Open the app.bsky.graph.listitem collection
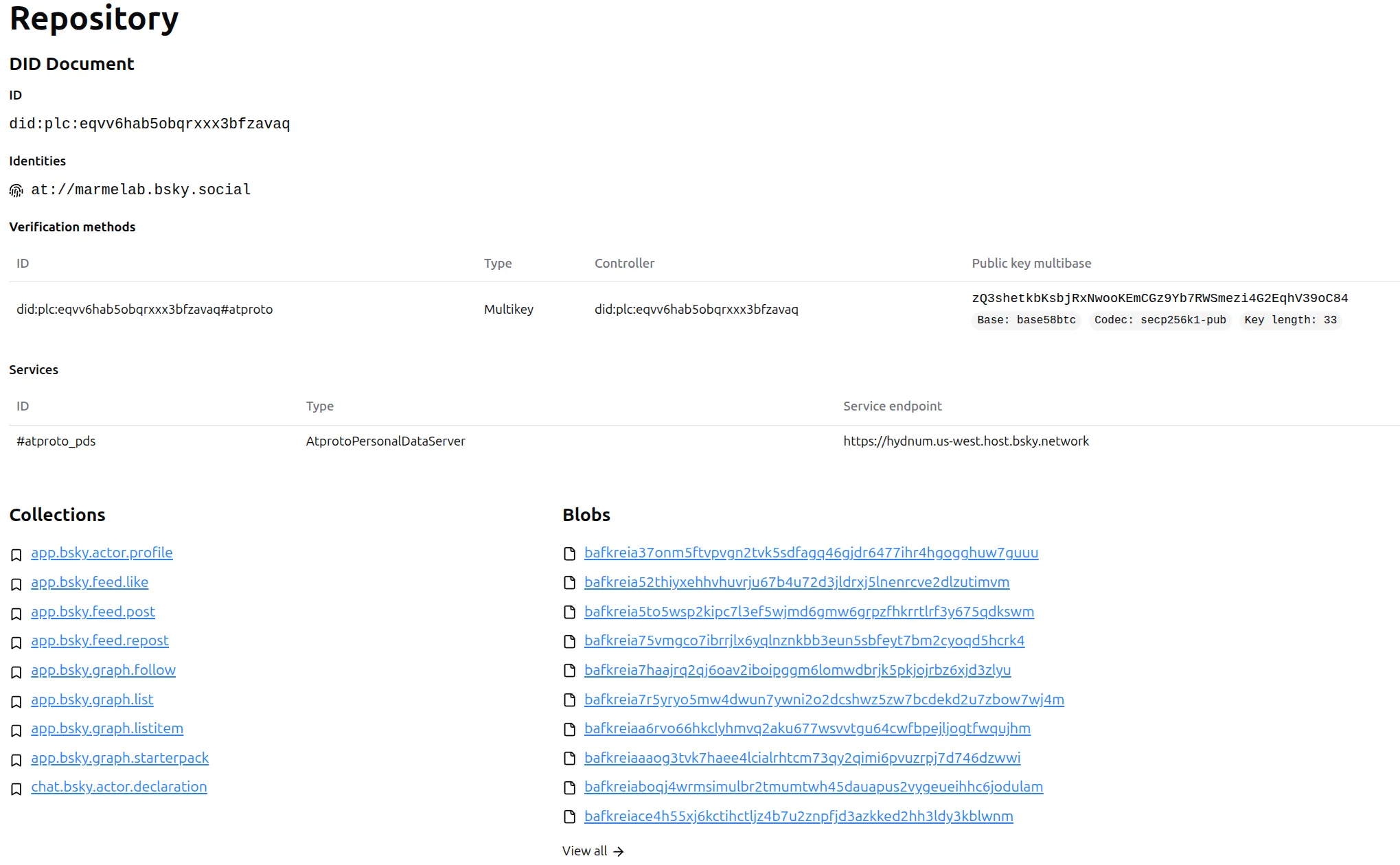This screenshot has height=865, width=1400. [x=106, y=729]
